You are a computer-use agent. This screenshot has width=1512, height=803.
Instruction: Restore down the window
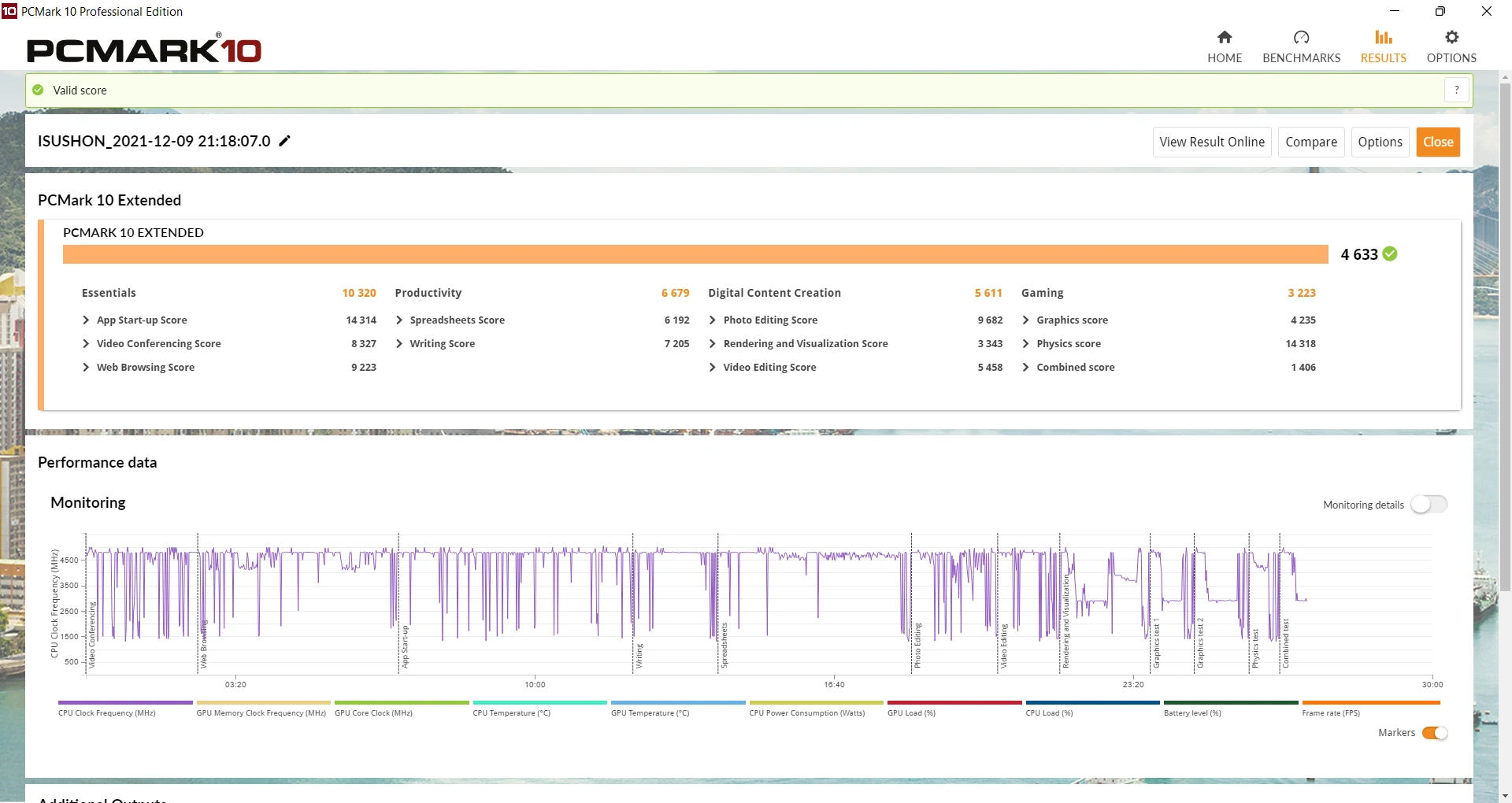coord(1440,11)
